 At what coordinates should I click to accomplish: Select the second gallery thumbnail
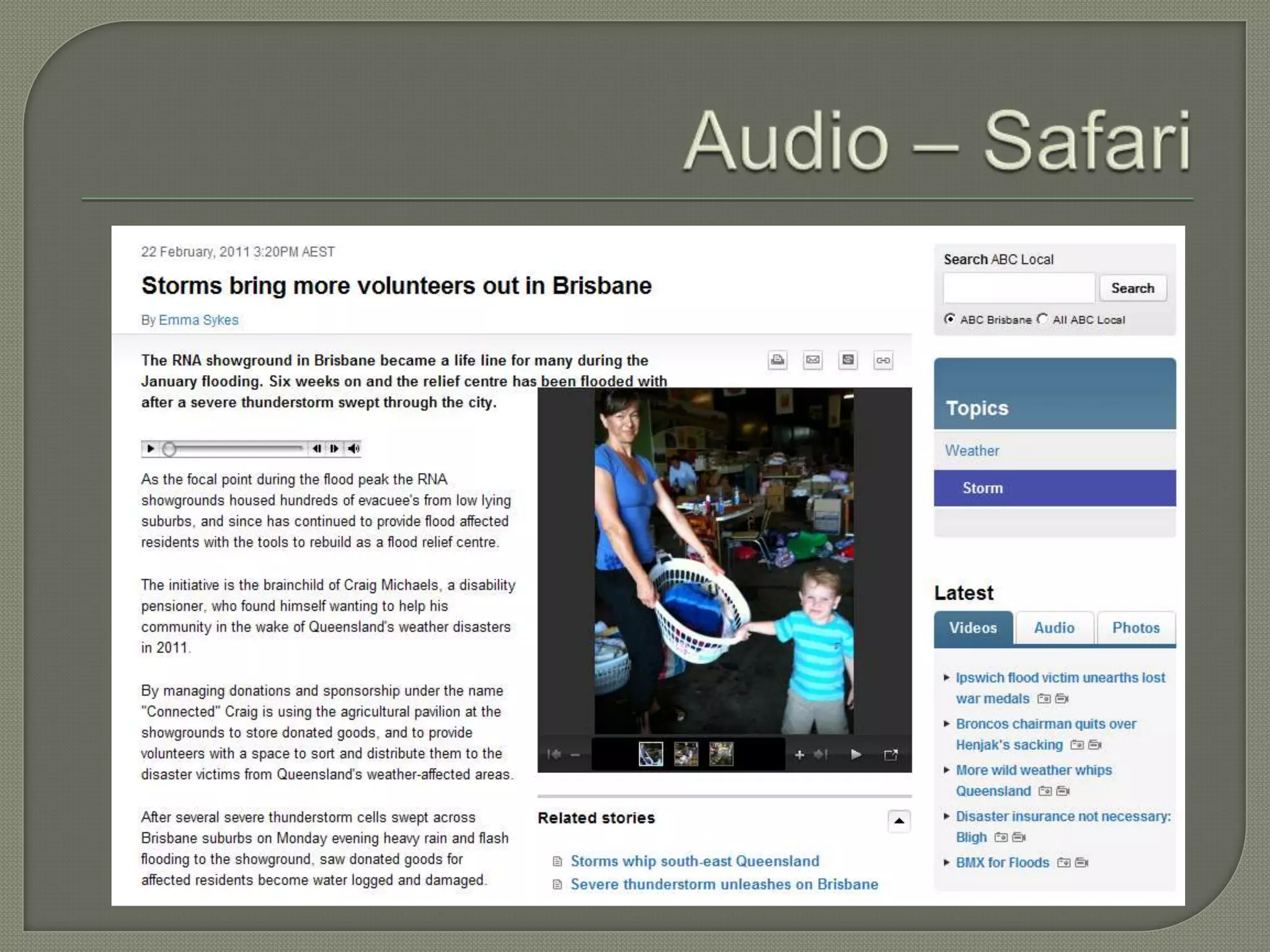[686, 754]
